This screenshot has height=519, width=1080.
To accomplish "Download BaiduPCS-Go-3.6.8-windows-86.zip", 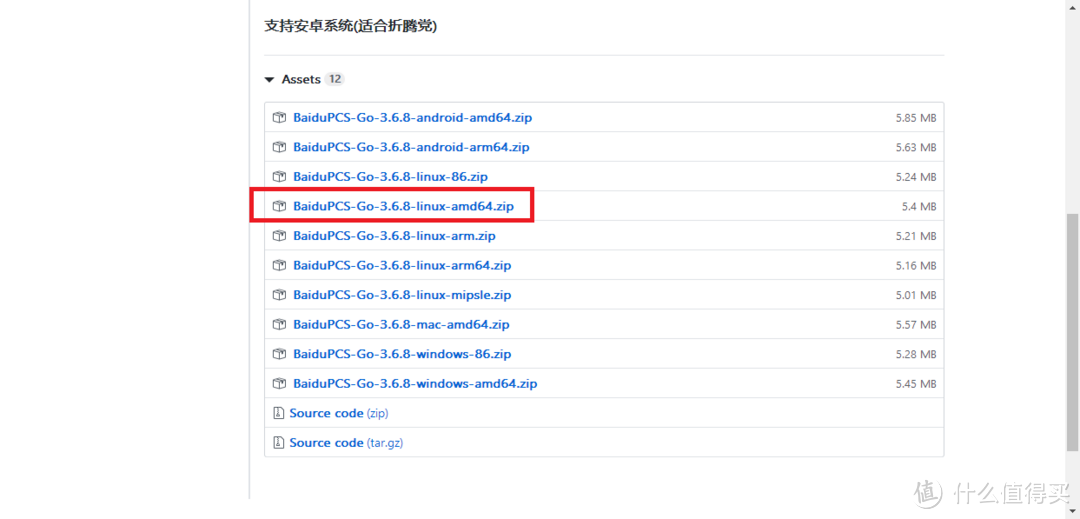I will pos(402,354).
